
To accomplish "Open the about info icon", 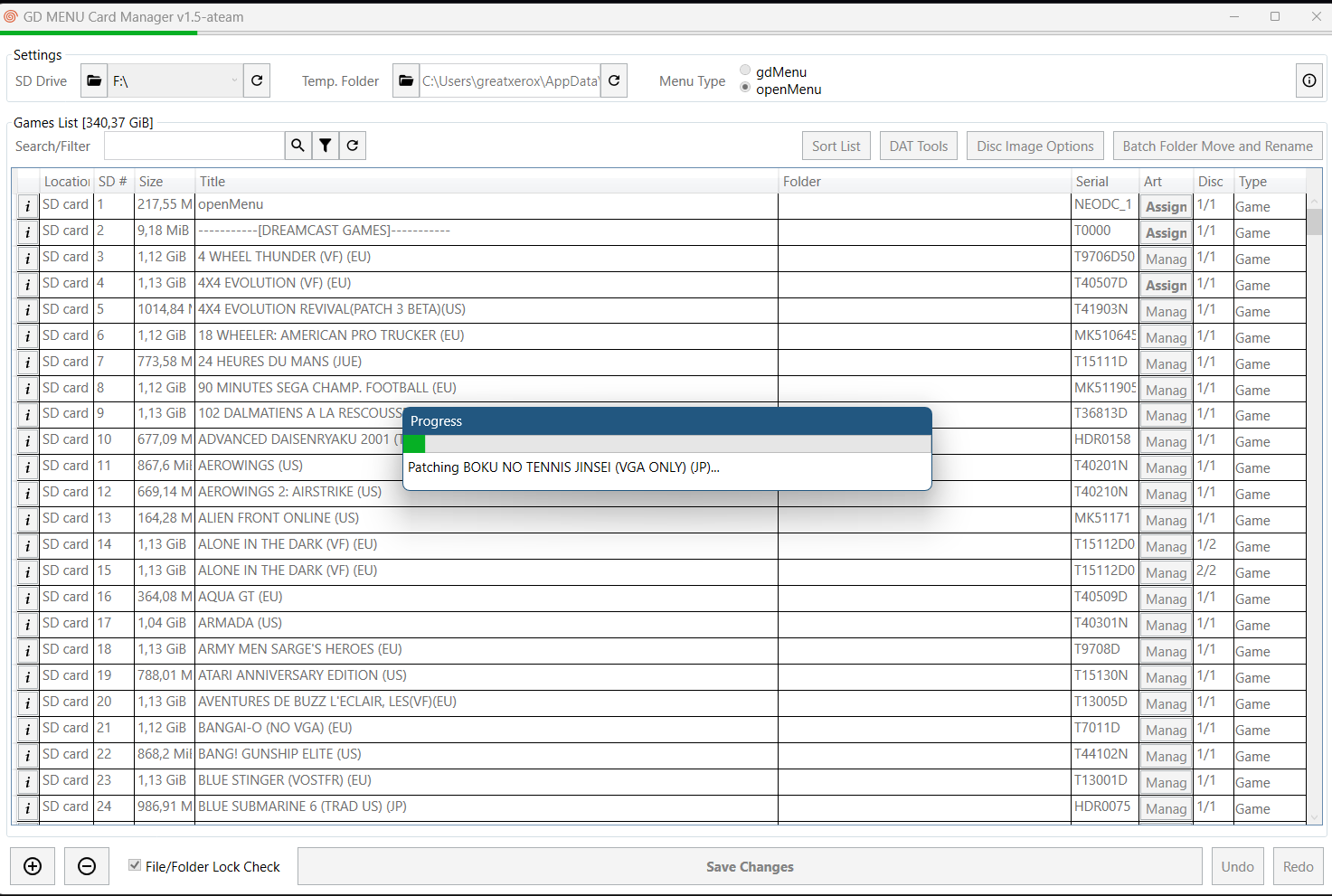I will 1308,81.
